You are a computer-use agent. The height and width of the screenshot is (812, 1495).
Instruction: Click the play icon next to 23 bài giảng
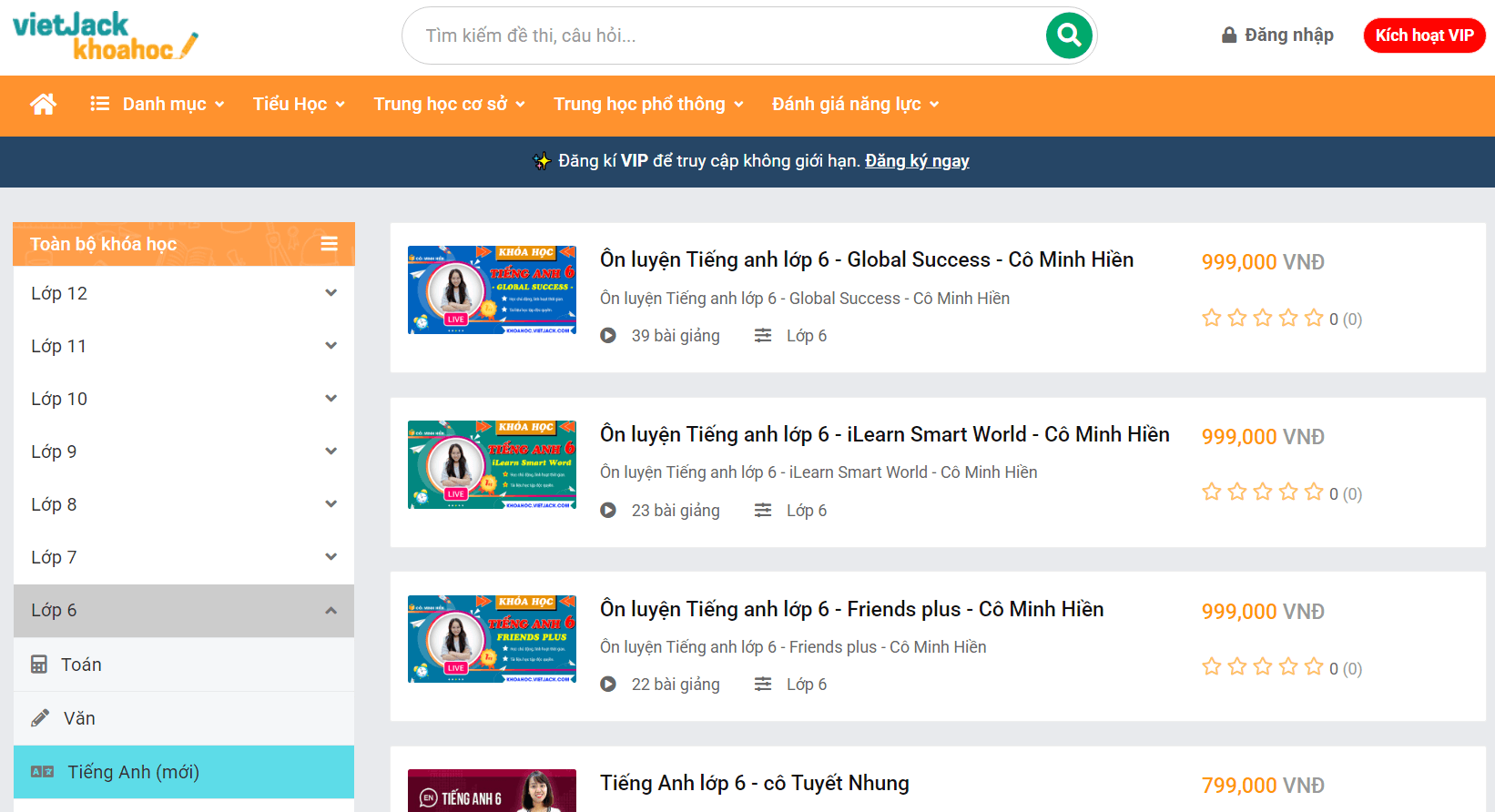608,511
